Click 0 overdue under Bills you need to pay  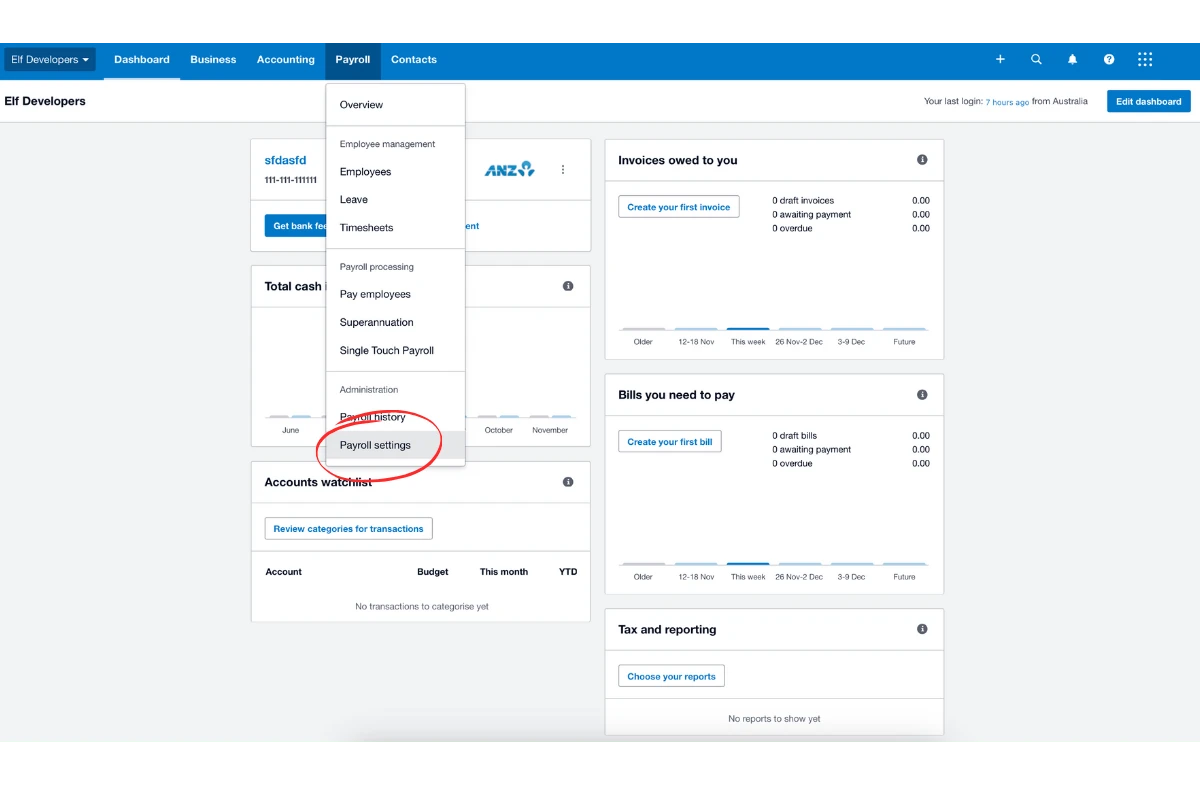[x=792, y=464]
